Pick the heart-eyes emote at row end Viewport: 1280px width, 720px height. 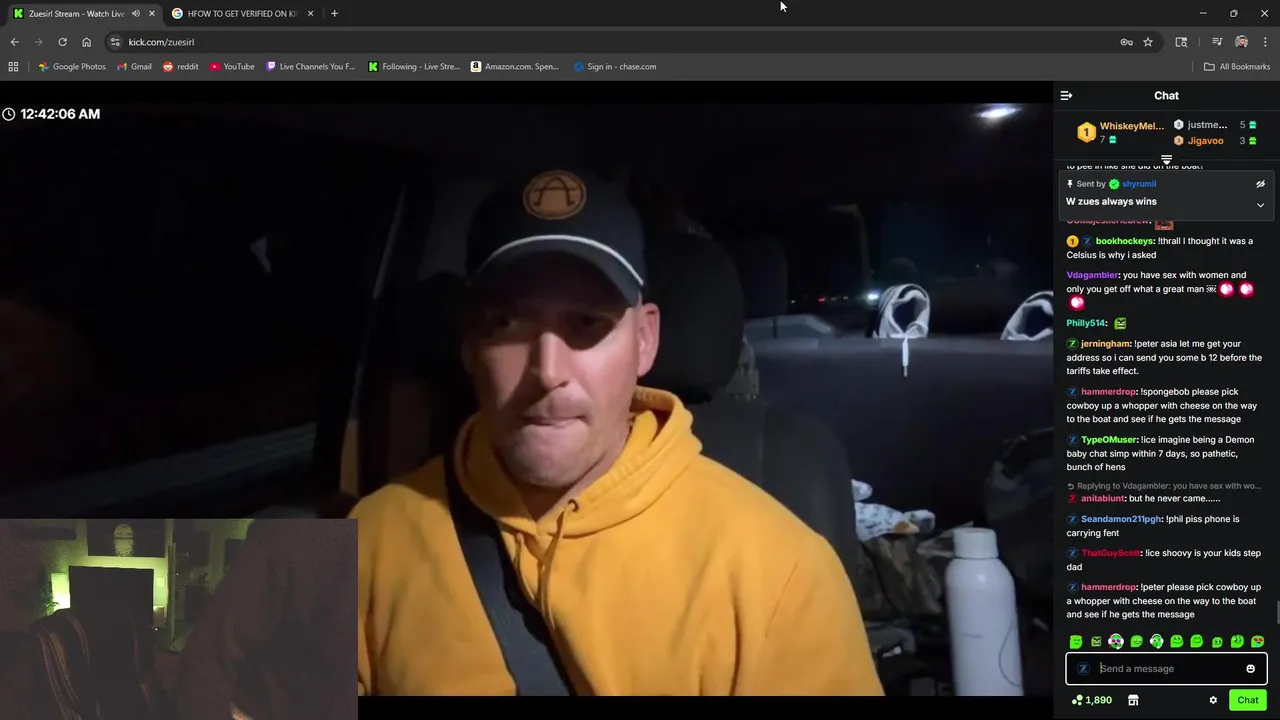(x=1257, y=642)
